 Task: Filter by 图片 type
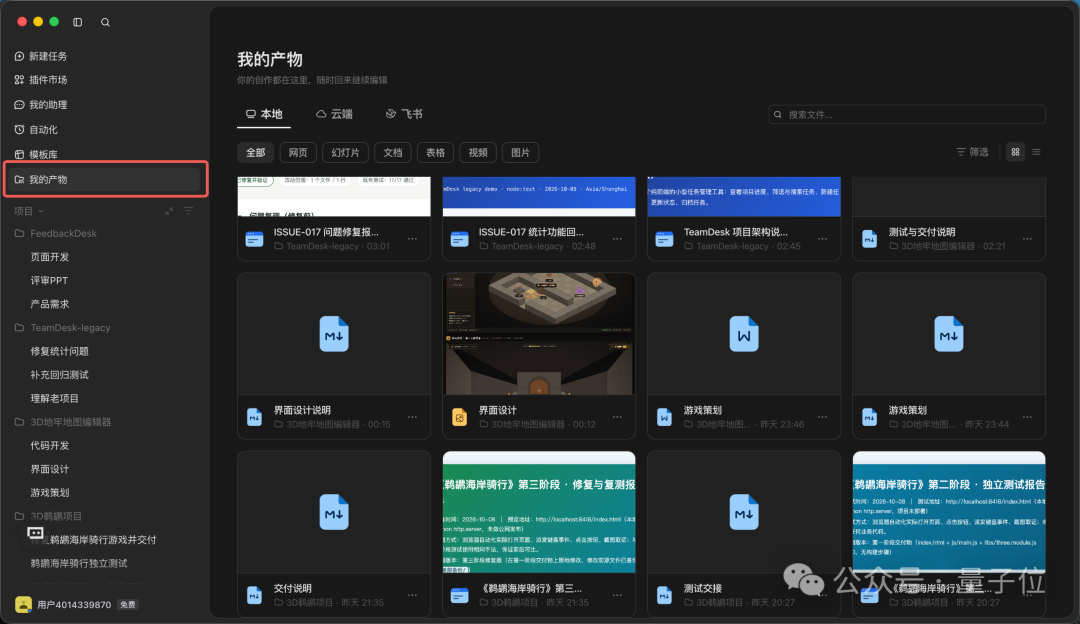point(521,152)
